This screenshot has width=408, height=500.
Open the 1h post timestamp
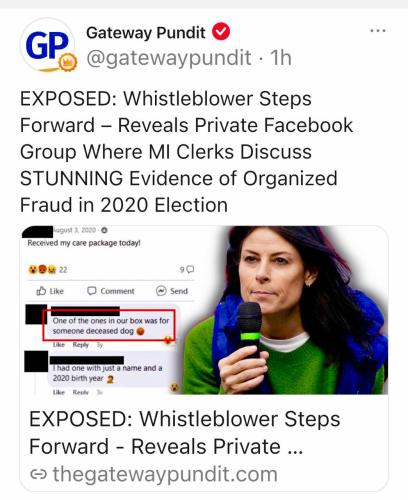[x=281, y=58]
